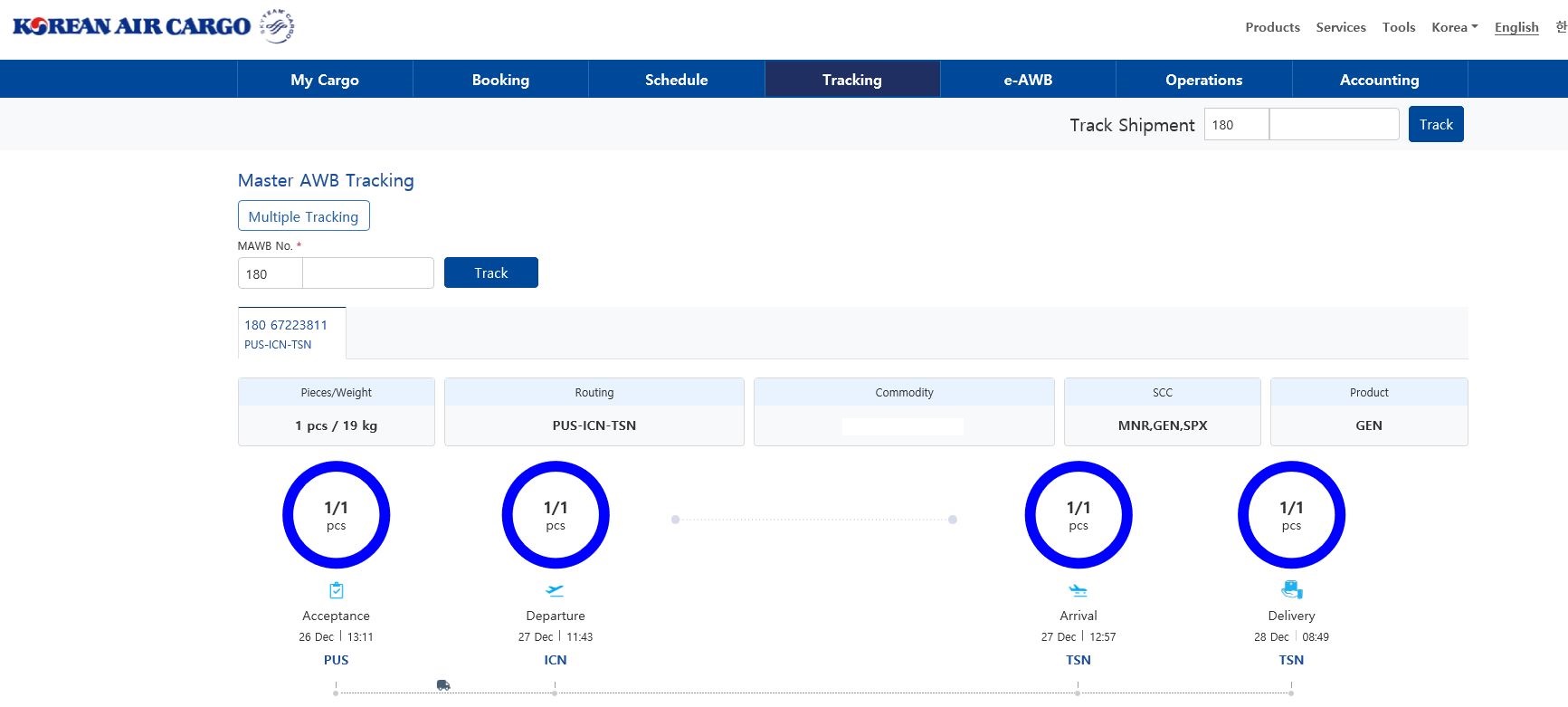Click the Korean Air Cargo logo

point(131,26)
